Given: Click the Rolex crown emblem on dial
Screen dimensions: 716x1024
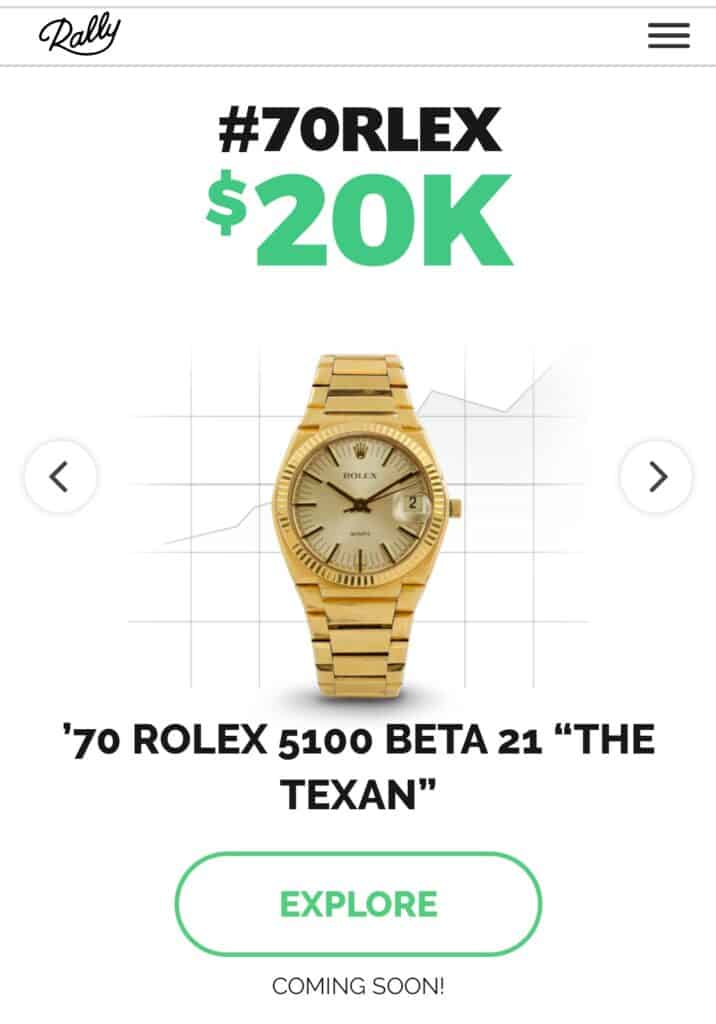Looking at the screenshot, I should coord(359,451).
